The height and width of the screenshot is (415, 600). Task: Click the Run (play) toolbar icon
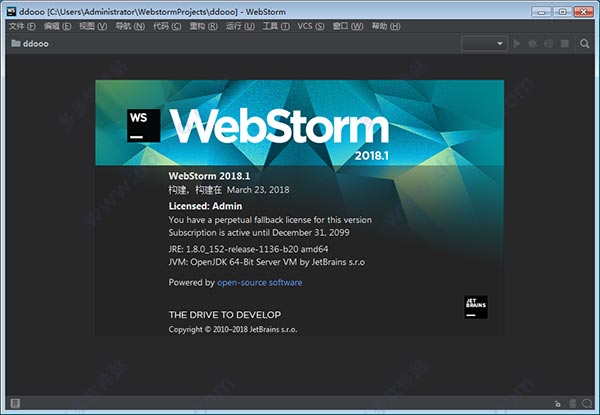pos(517,44)
